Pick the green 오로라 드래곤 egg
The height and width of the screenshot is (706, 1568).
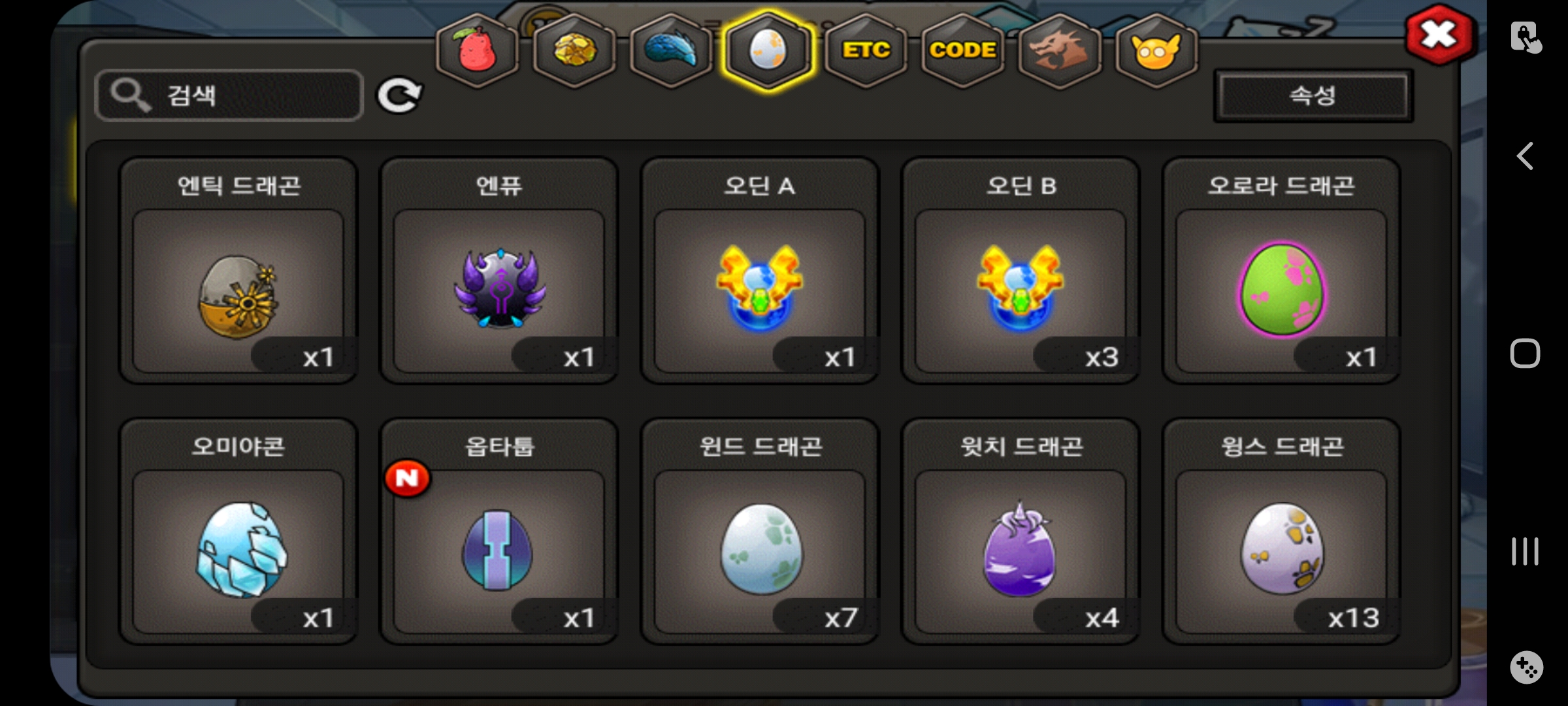coord(1281,270)
